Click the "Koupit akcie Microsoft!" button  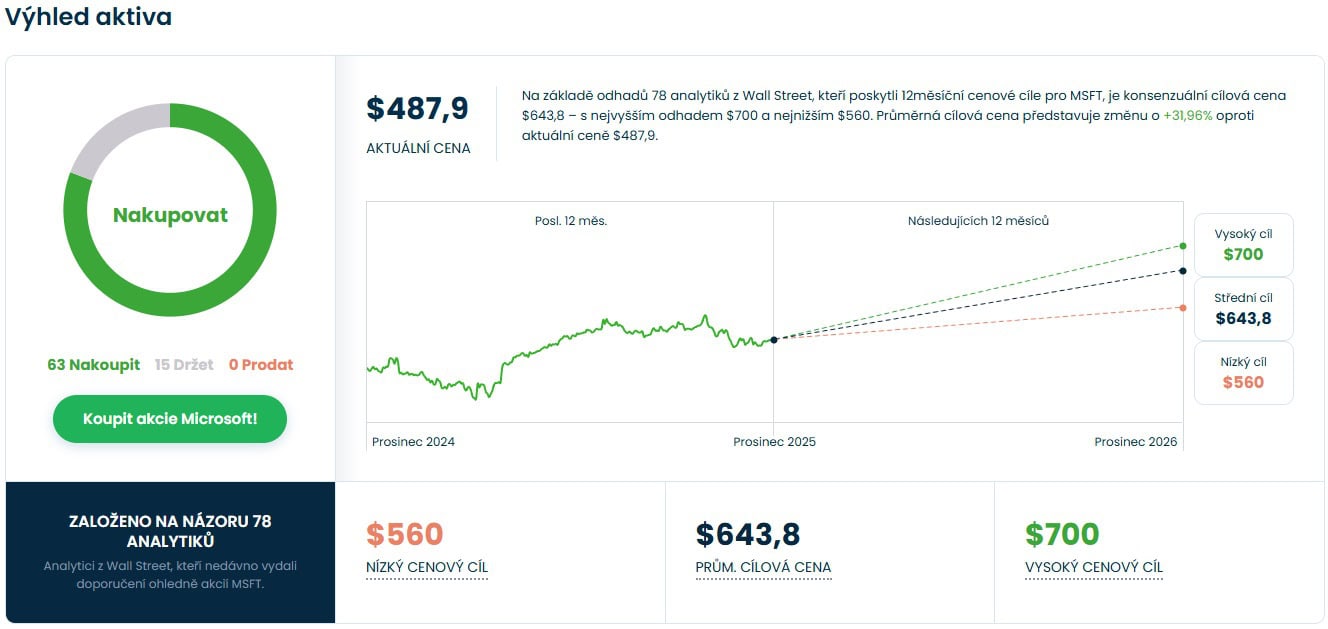point(170,419)
